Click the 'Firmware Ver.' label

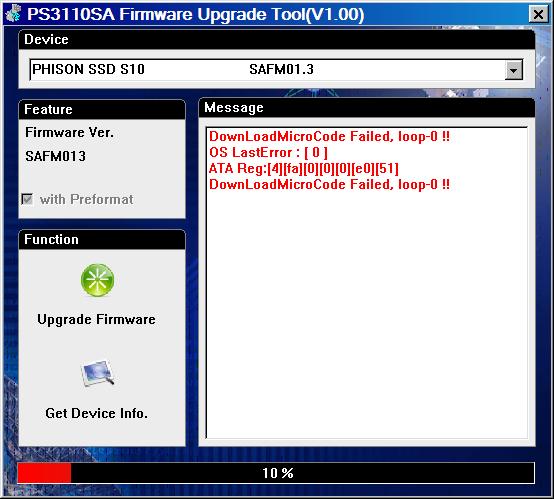coord(69,133)
